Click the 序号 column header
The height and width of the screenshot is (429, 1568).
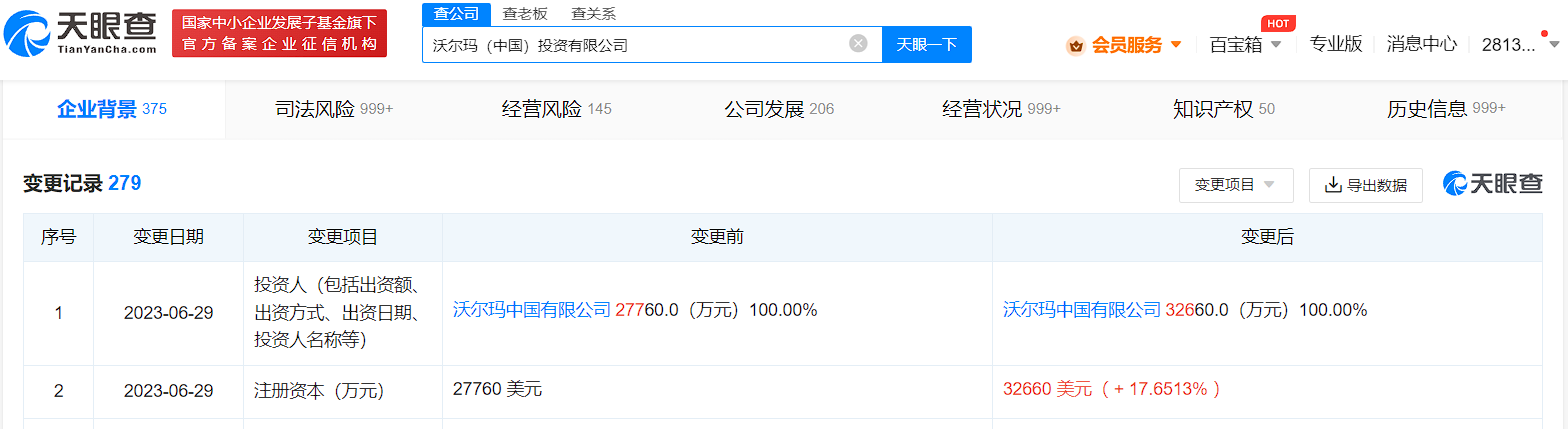[x=58, y=237]
